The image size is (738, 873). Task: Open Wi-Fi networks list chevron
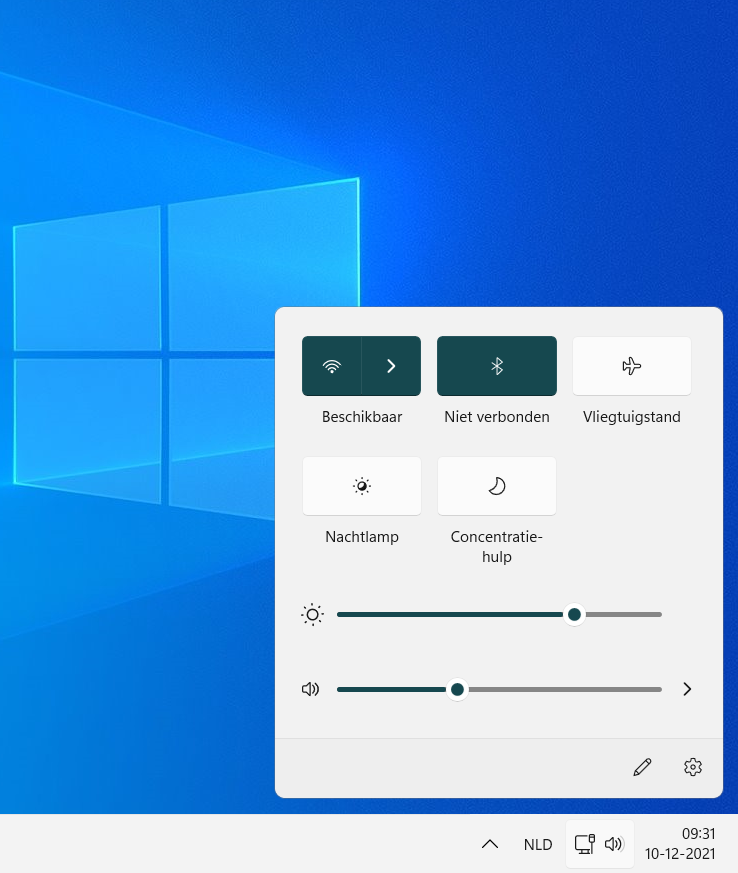click(x=391, y=366)
